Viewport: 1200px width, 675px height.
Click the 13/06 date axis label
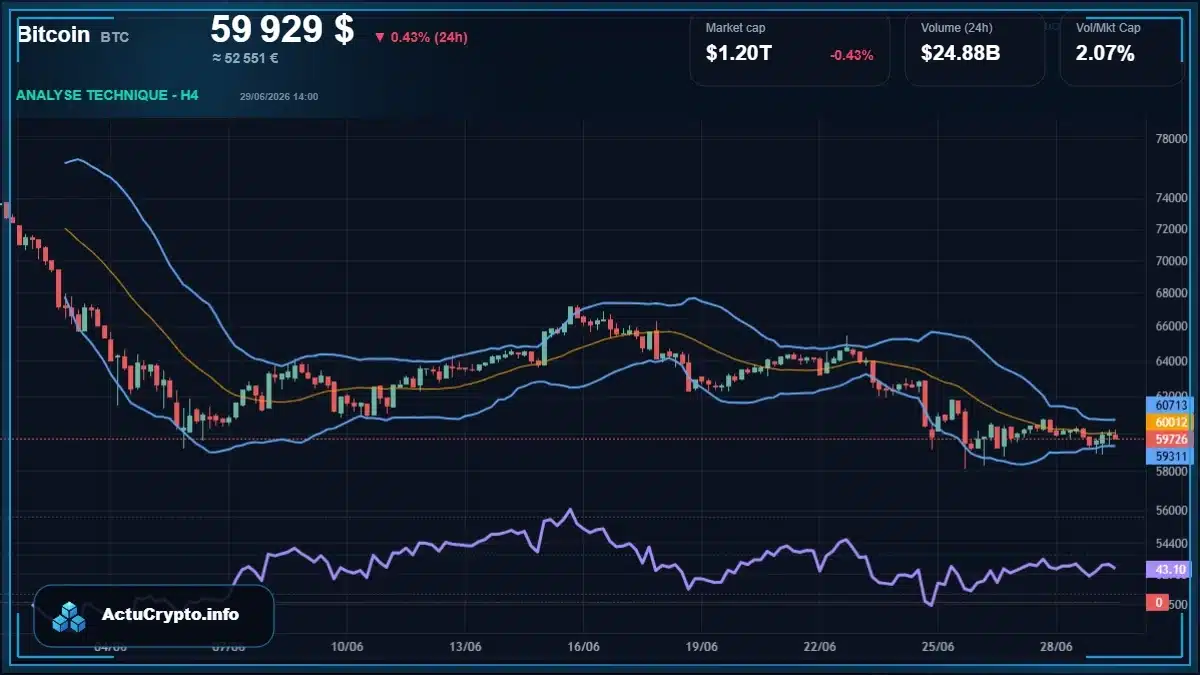[465, 647]
